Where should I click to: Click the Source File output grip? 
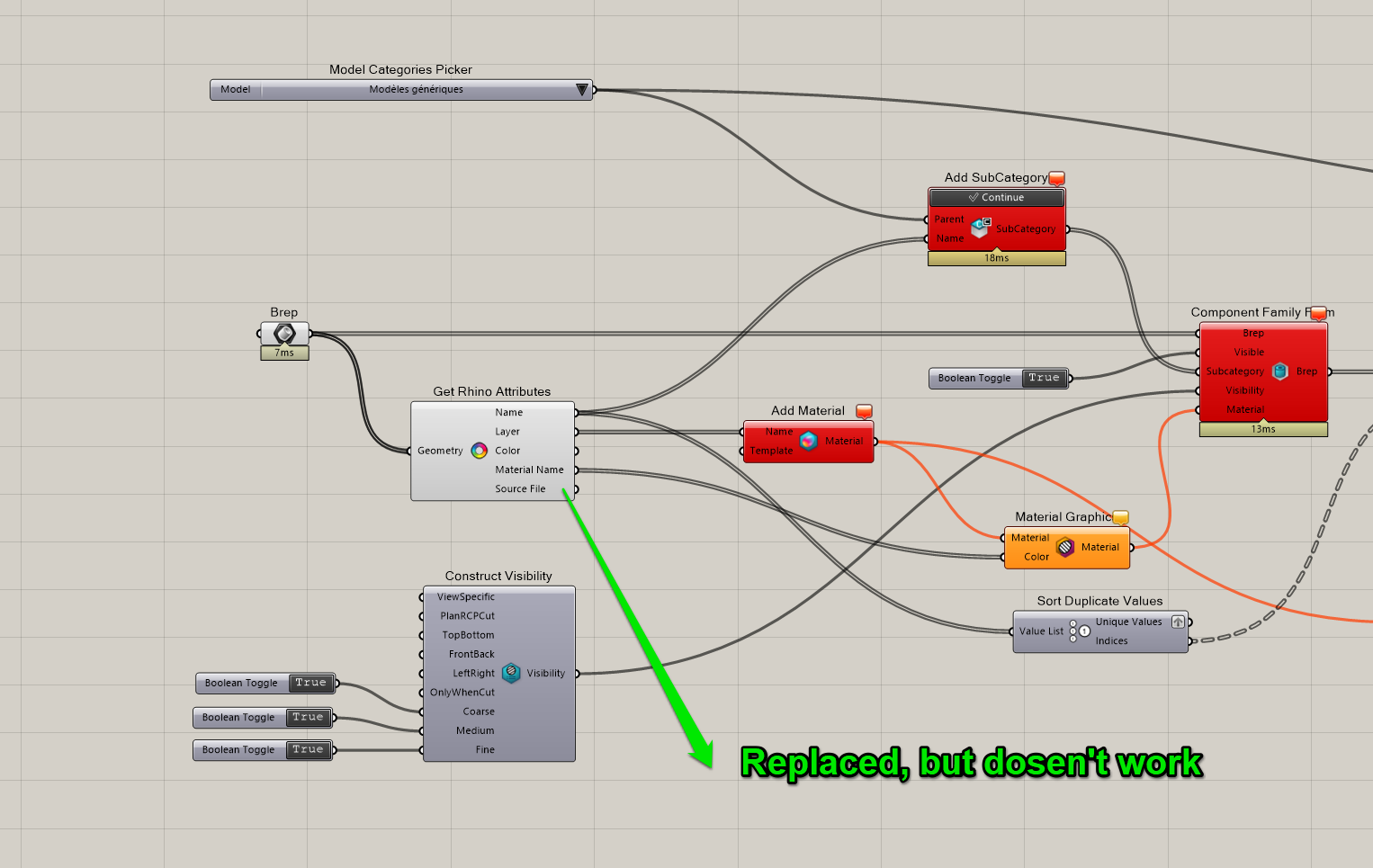tap(576, 489)
